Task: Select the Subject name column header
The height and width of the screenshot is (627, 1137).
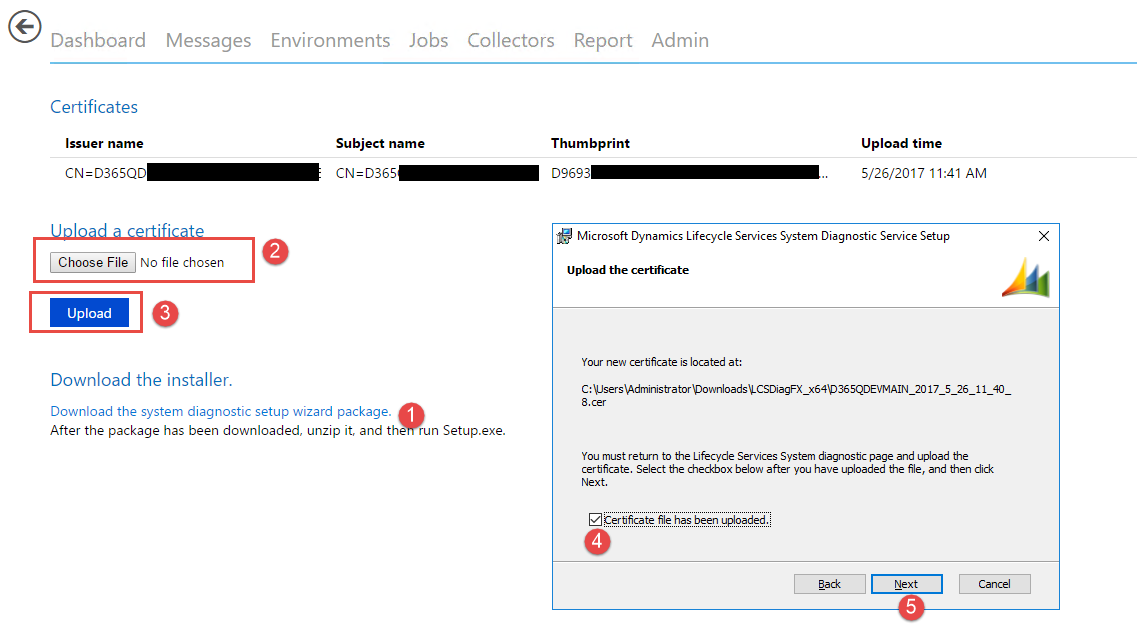Action: point(380,144)
